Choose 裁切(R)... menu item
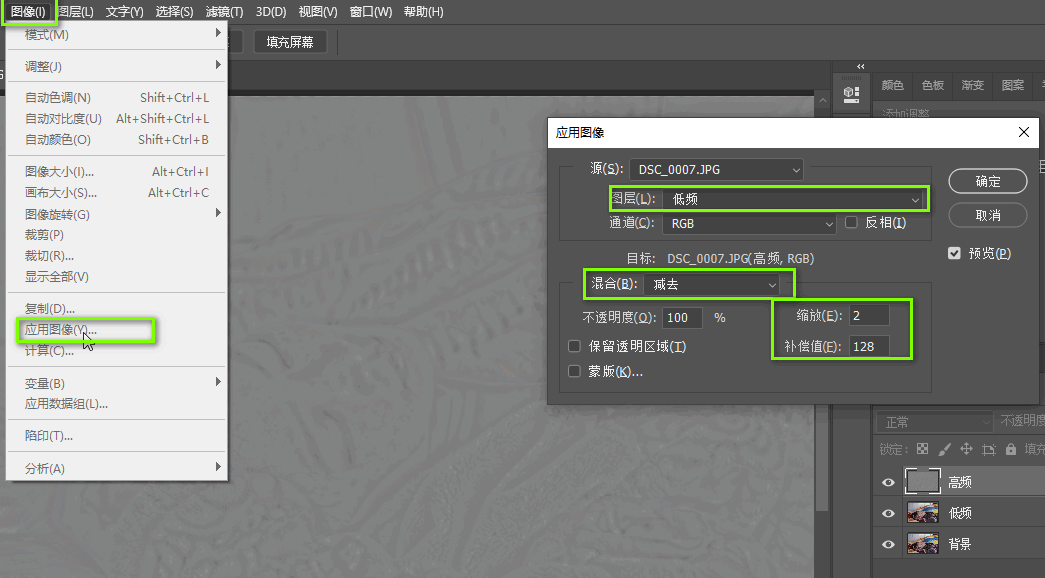Screen dimensions: 1045x578 [x=117, y=256]
